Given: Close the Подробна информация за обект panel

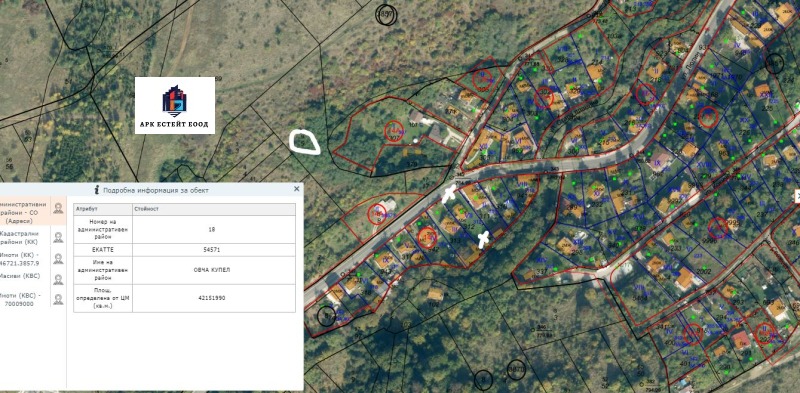Looking at the screenshot, I should [x=296, y=189].
